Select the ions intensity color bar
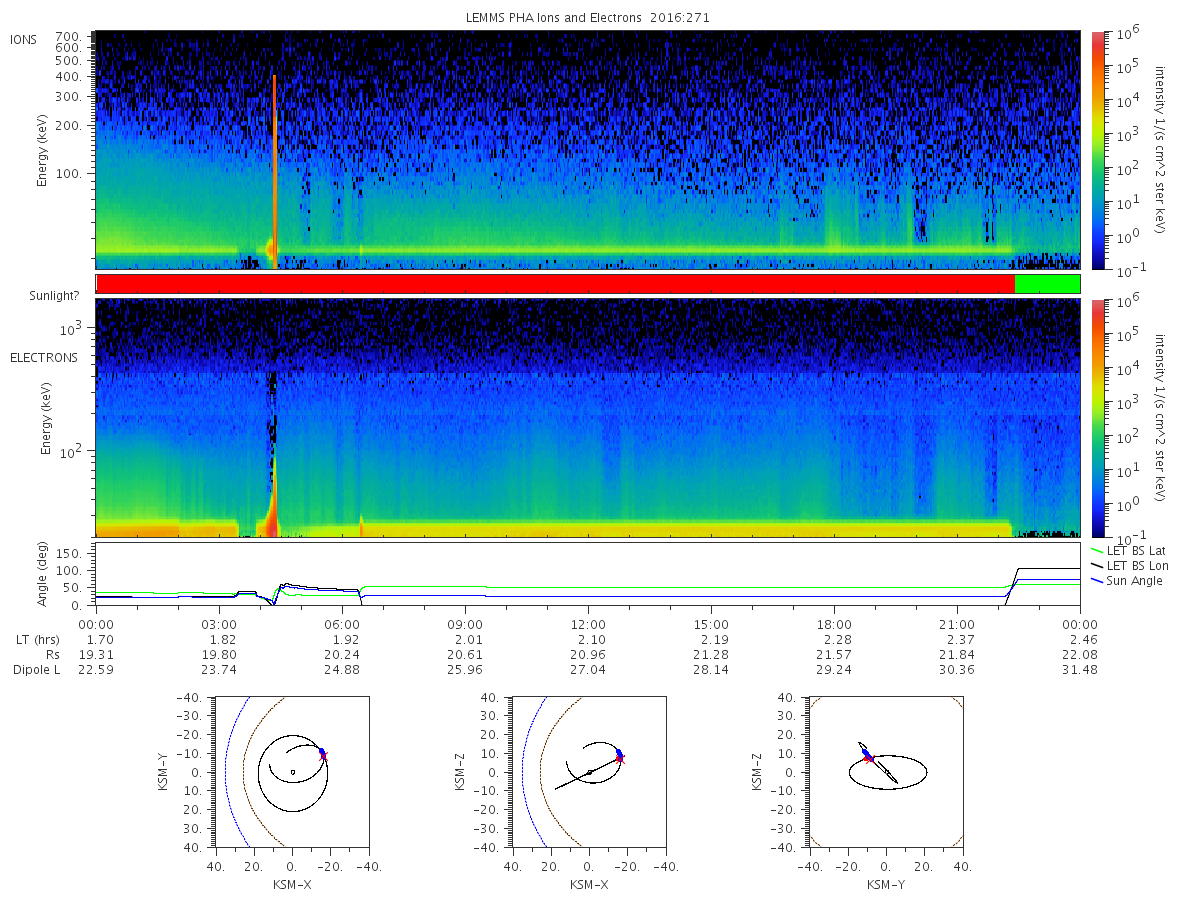1200x900 pixels. tap(1097, 150)
